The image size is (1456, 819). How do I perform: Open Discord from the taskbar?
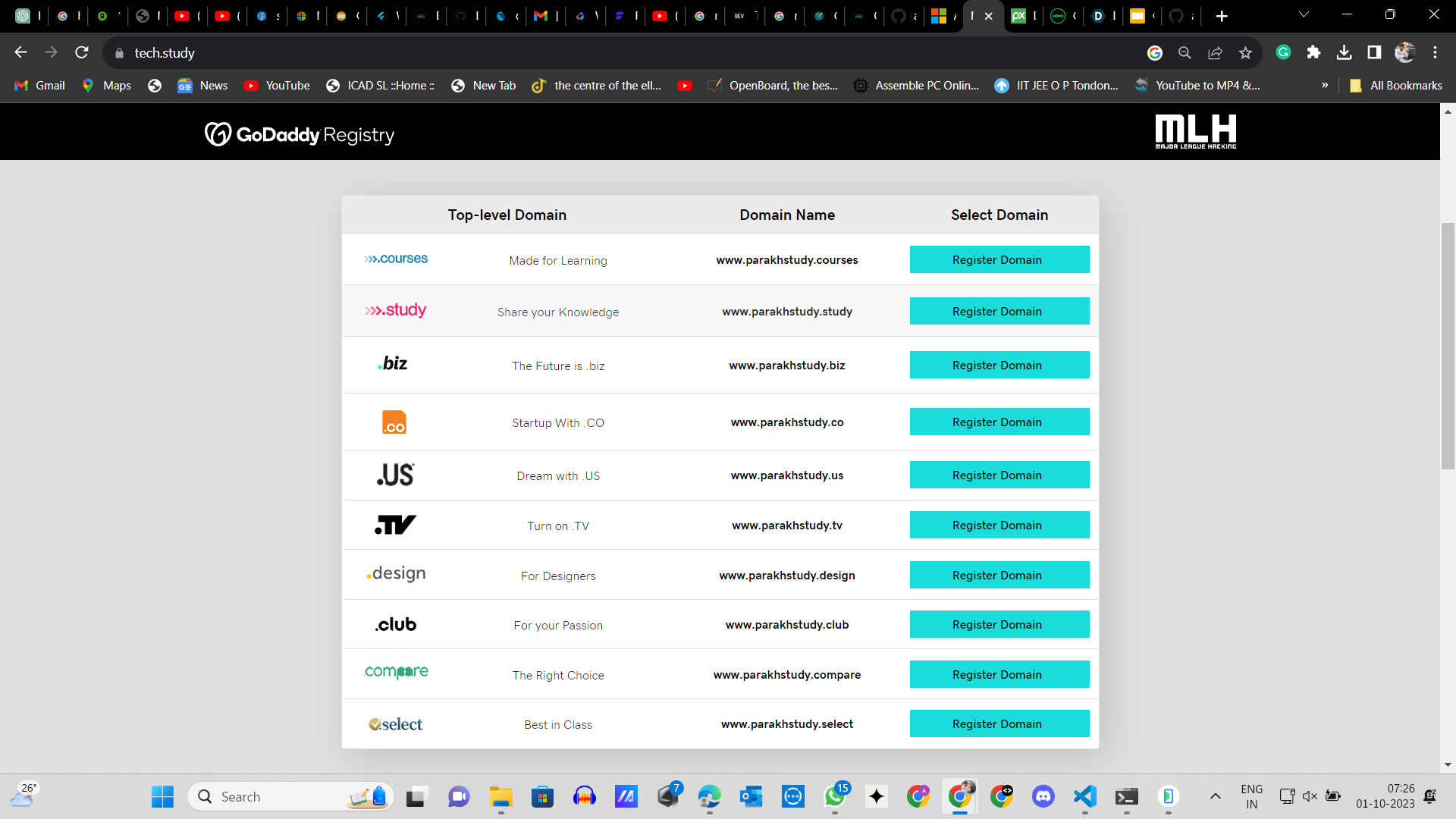1043,796
